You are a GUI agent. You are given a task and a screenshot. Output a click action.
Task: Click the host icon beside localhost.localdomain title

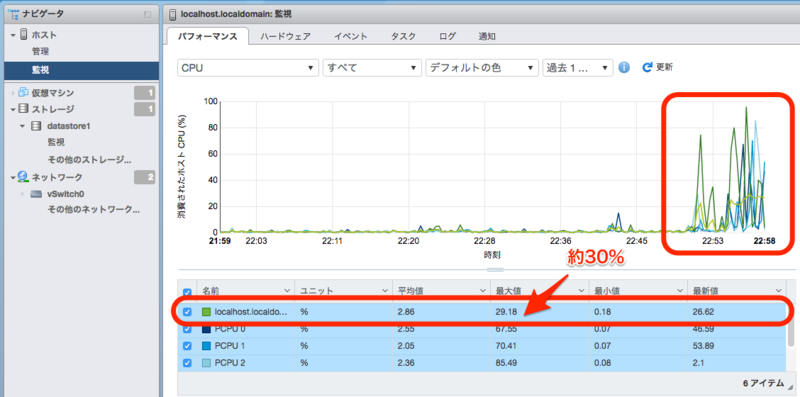tap(172, 14)
